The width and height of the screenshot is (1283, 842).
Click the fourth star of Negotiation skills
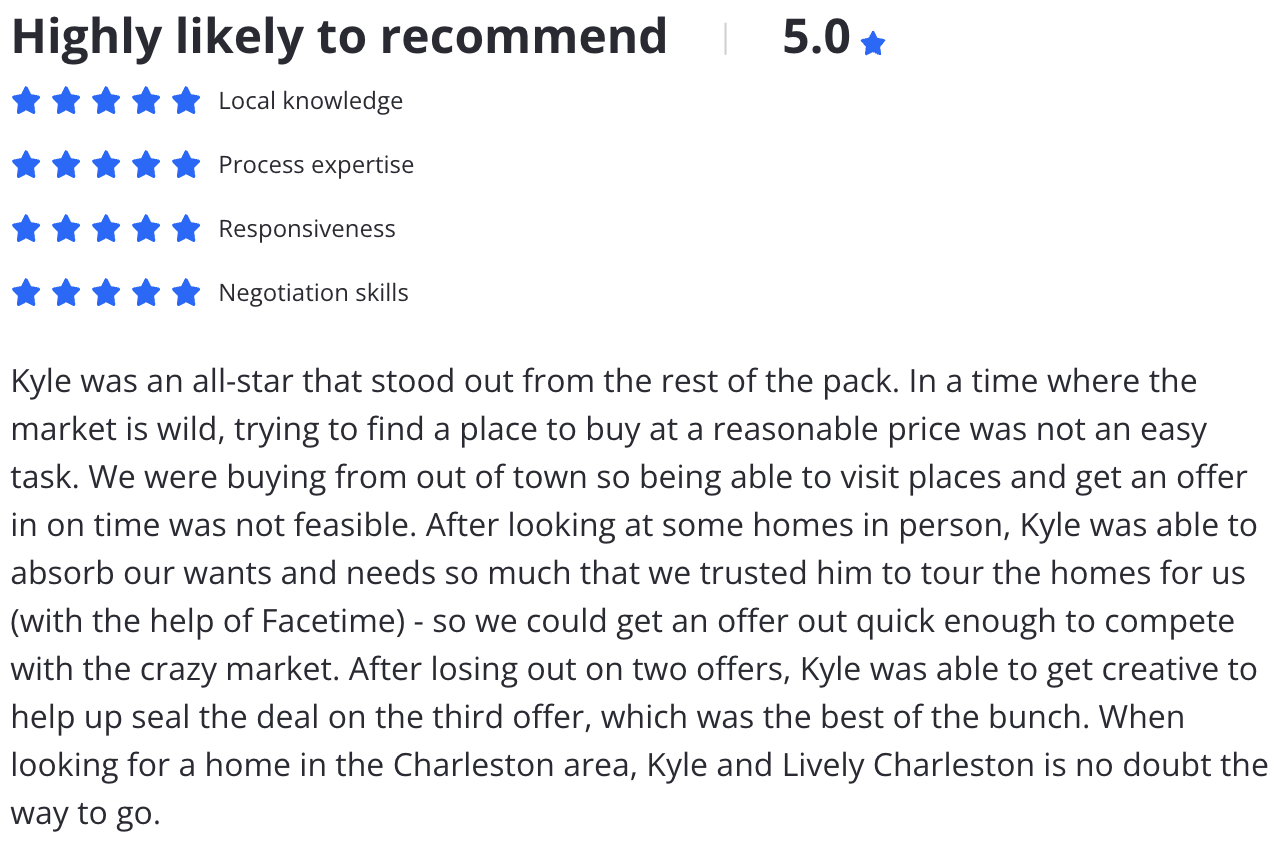(x=146, y=293)
